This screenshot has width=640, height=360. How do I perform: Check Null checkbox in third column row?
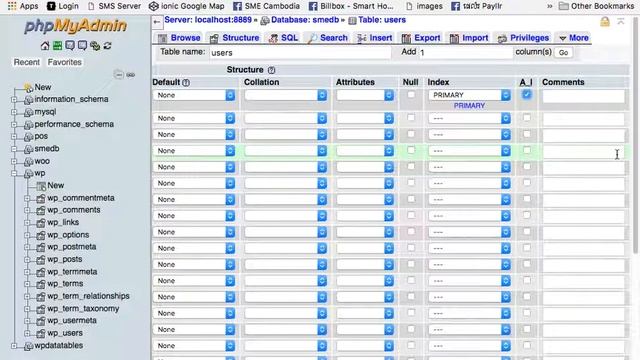click(x=411, y=134)
